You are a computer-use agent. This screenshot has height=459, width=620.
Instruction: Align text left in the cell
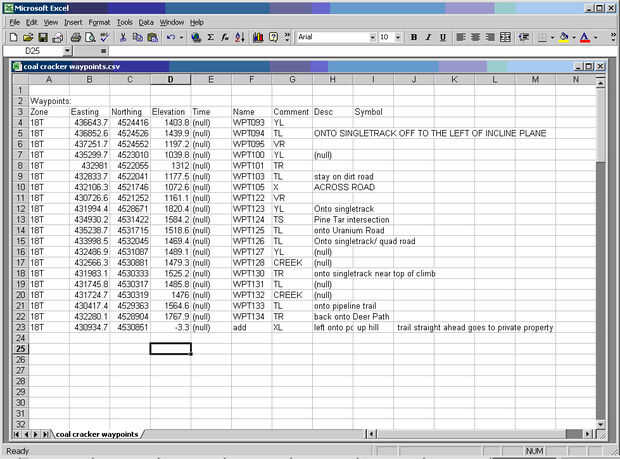[461, 37]
